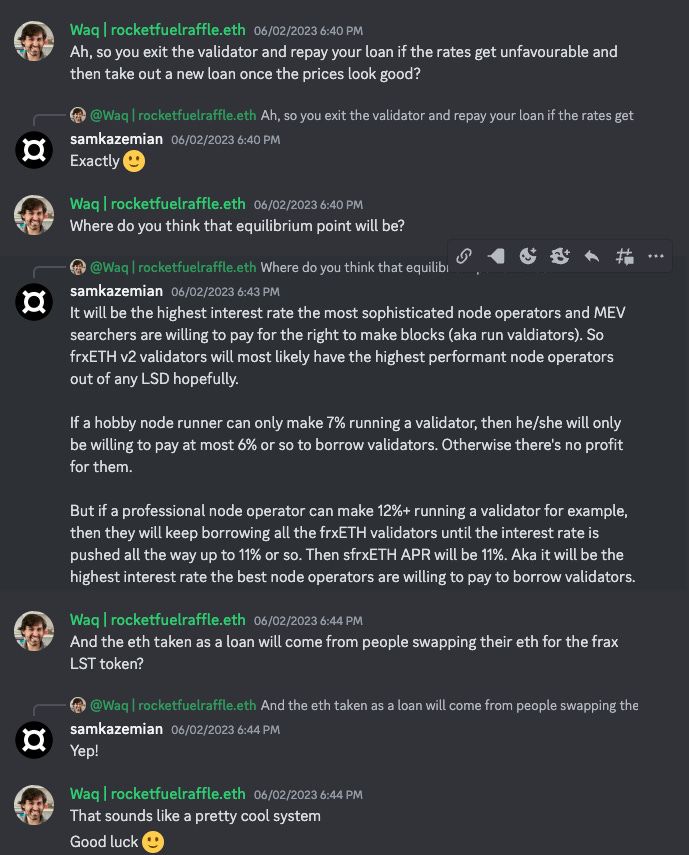Screen dimensions: 689x855
Task: Click samkazemian's avatar beside the "Yep!" reply
Action: [x=34, y=739]
